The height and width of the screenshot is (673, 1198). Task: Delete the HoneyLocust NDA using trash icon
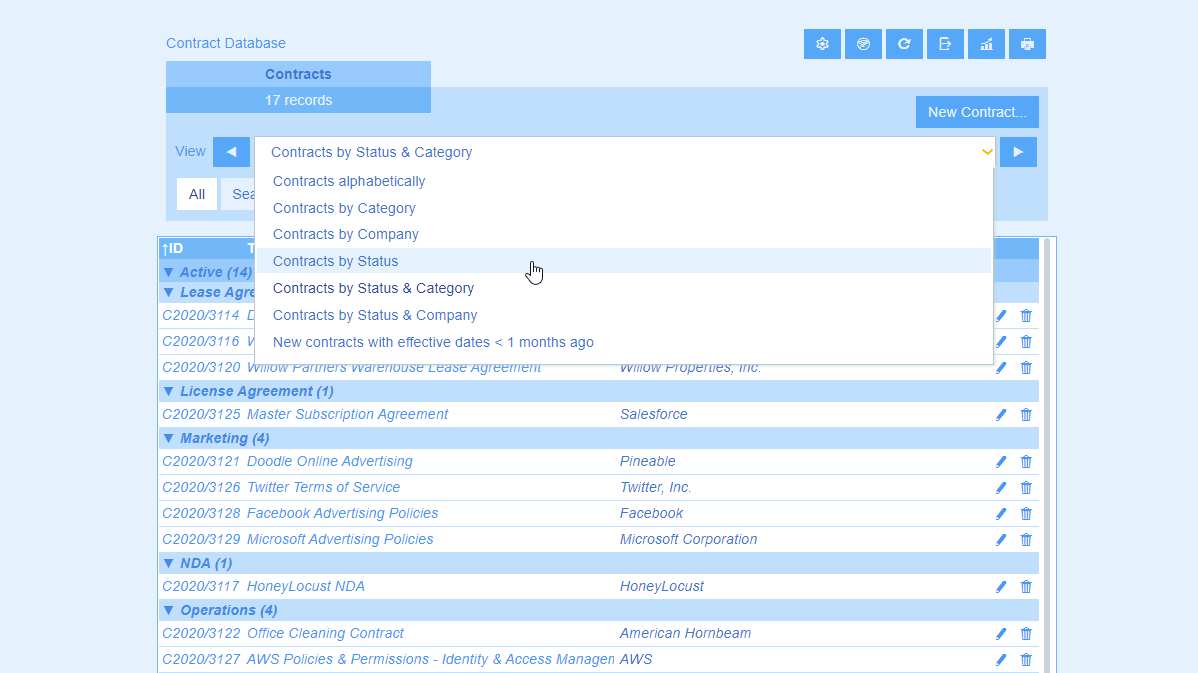click(x=1026, y=587)
